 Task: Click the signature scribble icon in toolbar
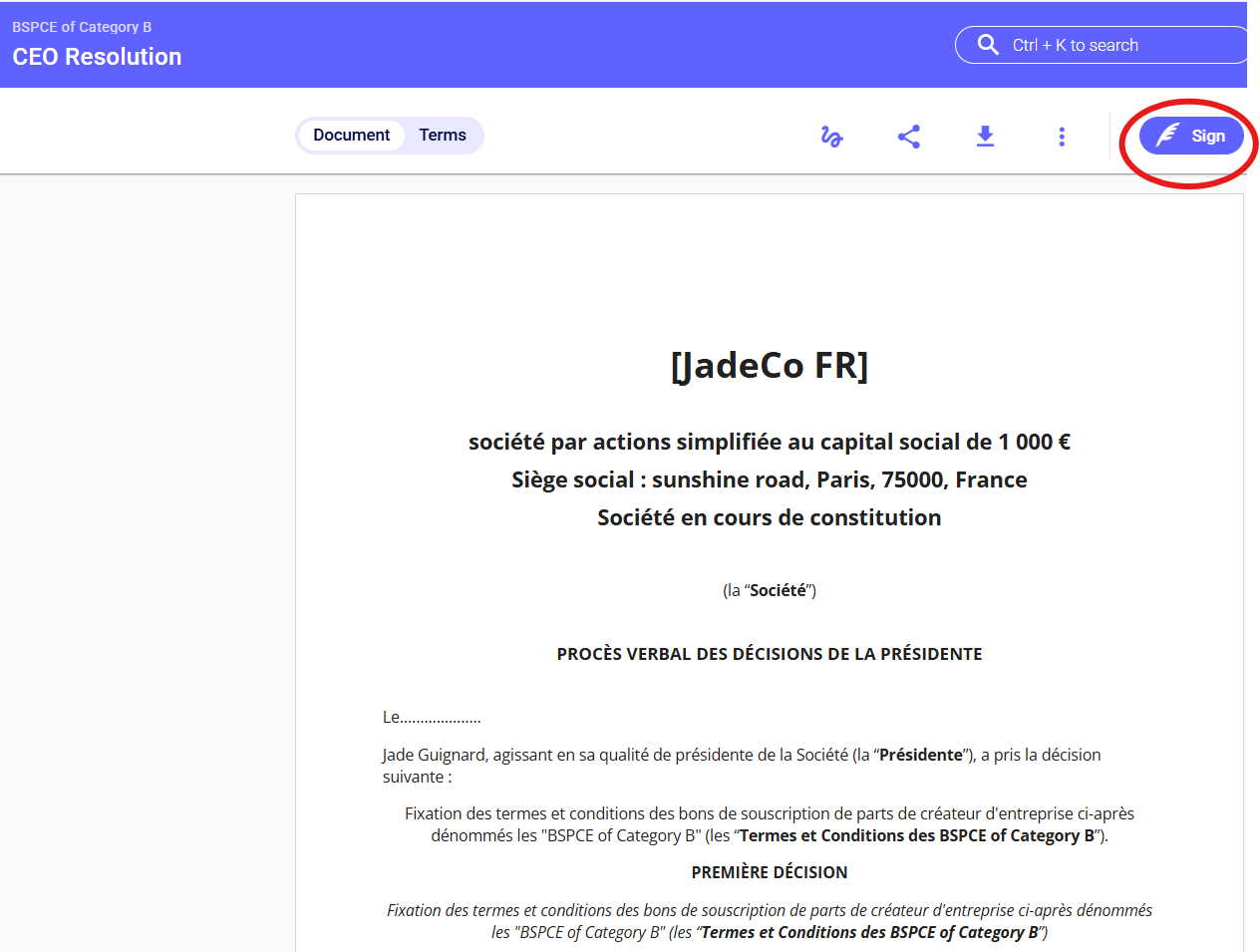pyautogui.click(x=831, y=137)
